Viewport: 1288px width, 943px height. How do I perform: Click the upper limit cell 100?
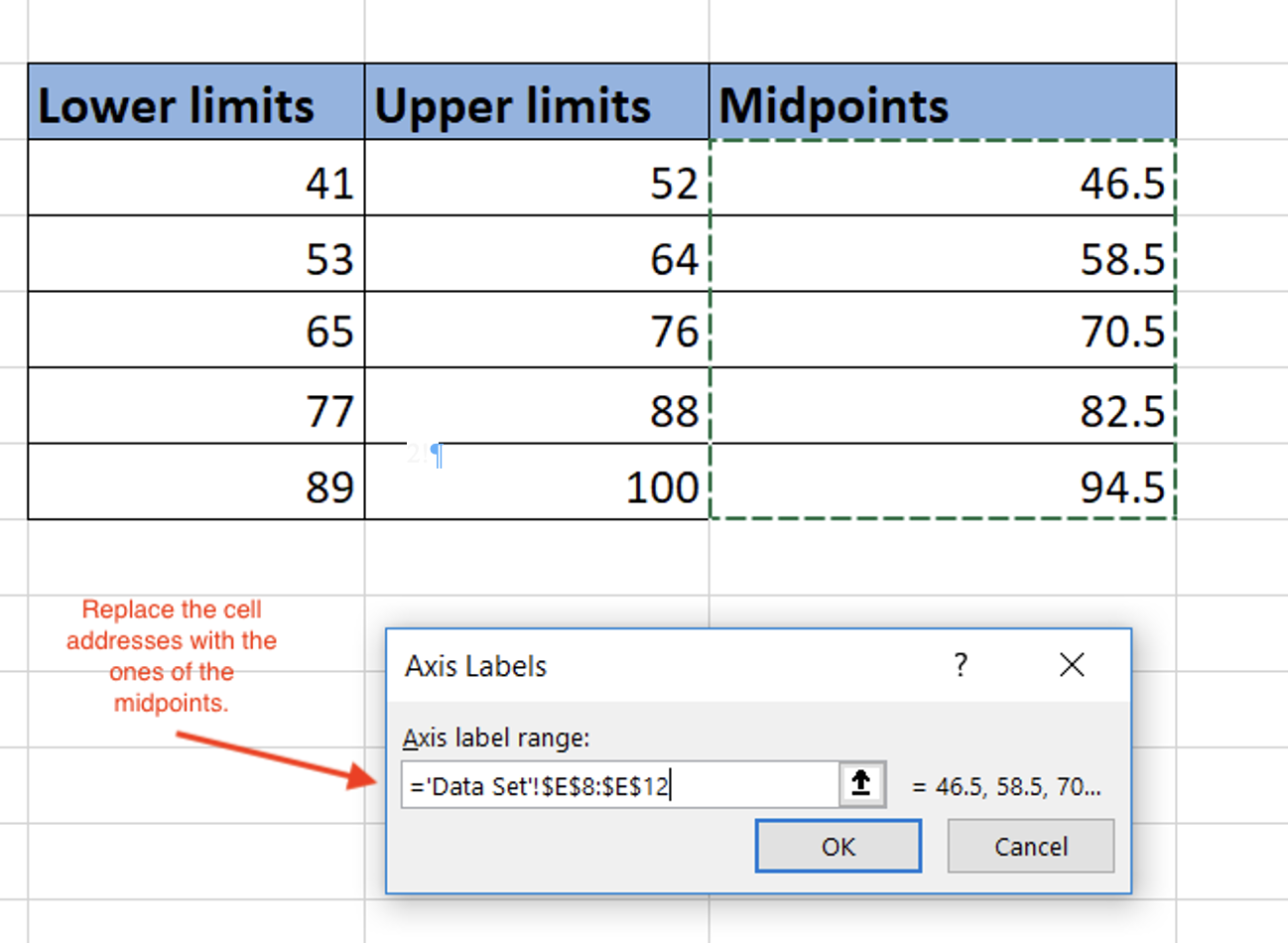537,484
